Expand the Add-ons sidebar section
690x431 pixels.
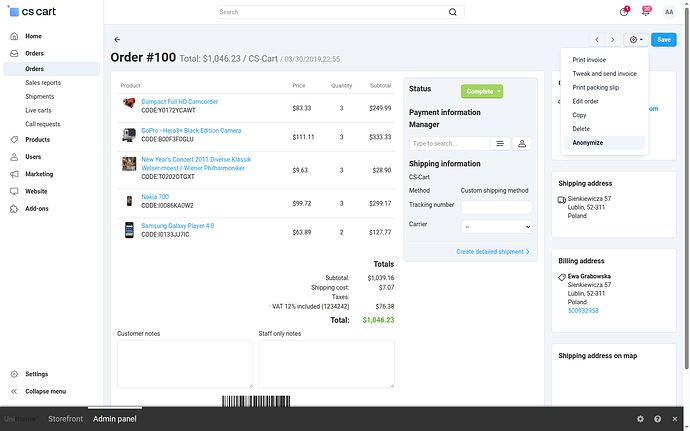point(37,209)
